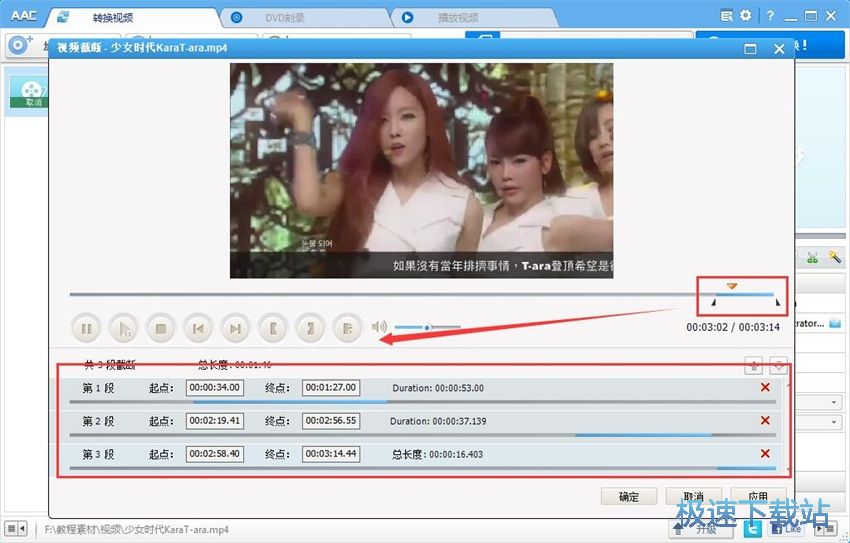Open help question mark in main window
850x543 pixels.
click(770, 16)
